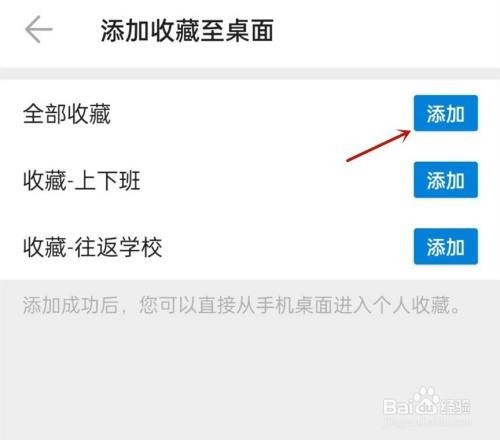Add the school round-trip favorites to desktop

coord(446,247)
